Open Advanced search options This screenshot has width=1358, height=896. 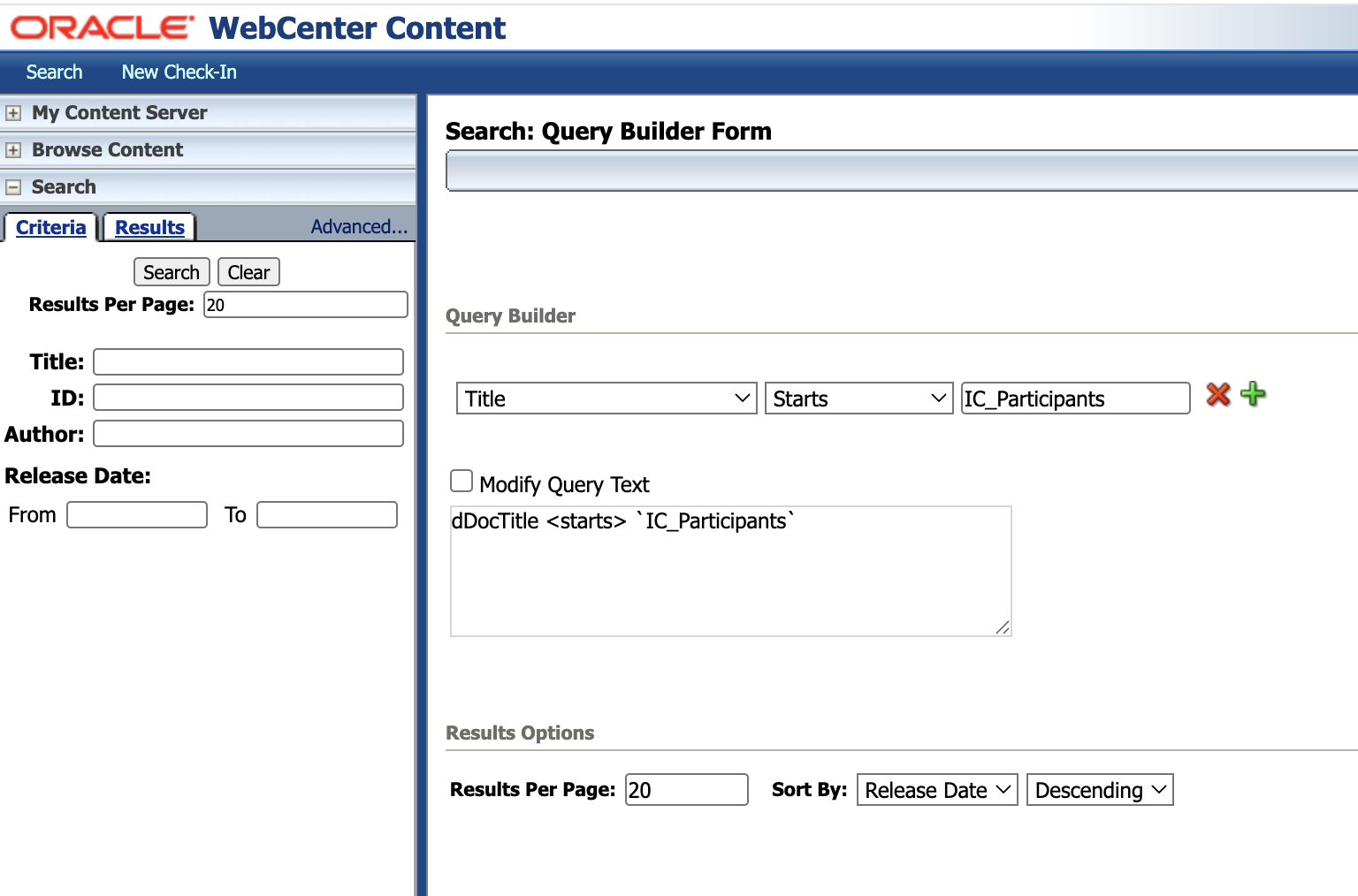[357, 226]
